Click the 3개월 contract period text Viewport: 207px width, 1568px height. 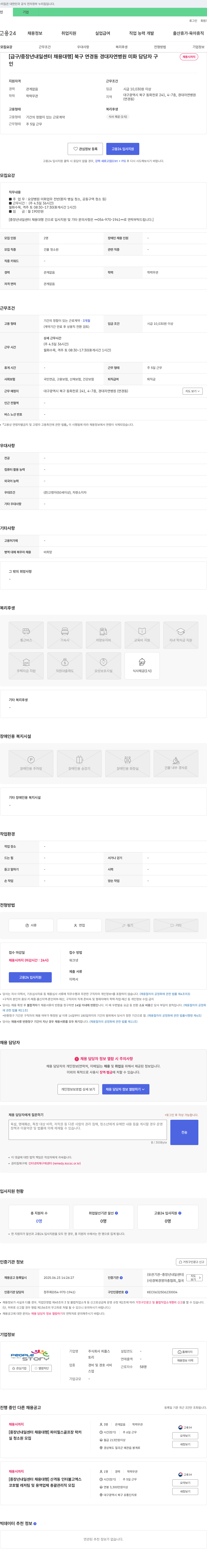point(86,321)
